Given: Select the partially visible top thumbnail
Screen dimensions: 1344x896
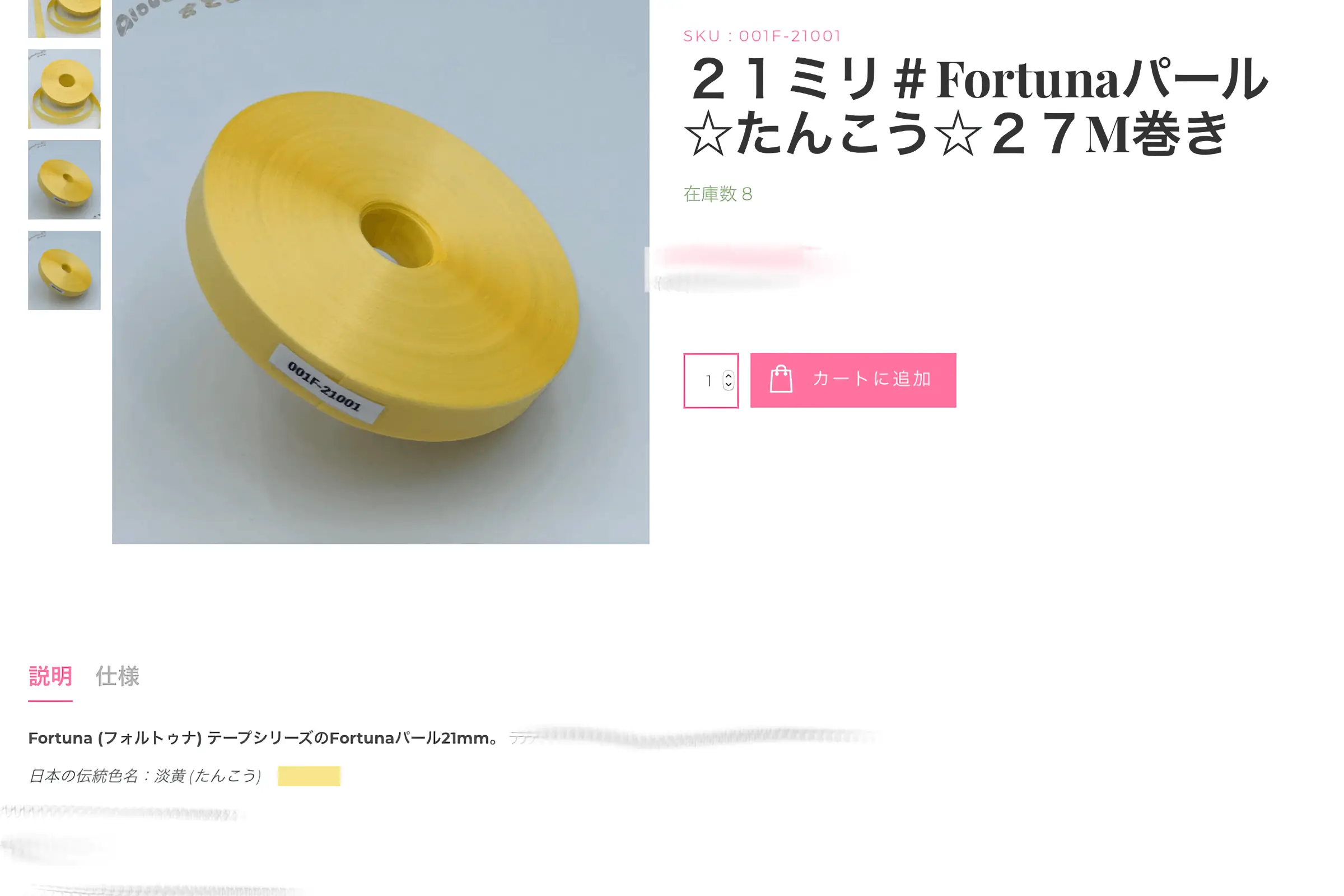Looking at the screenshot, I should (64, 18).
